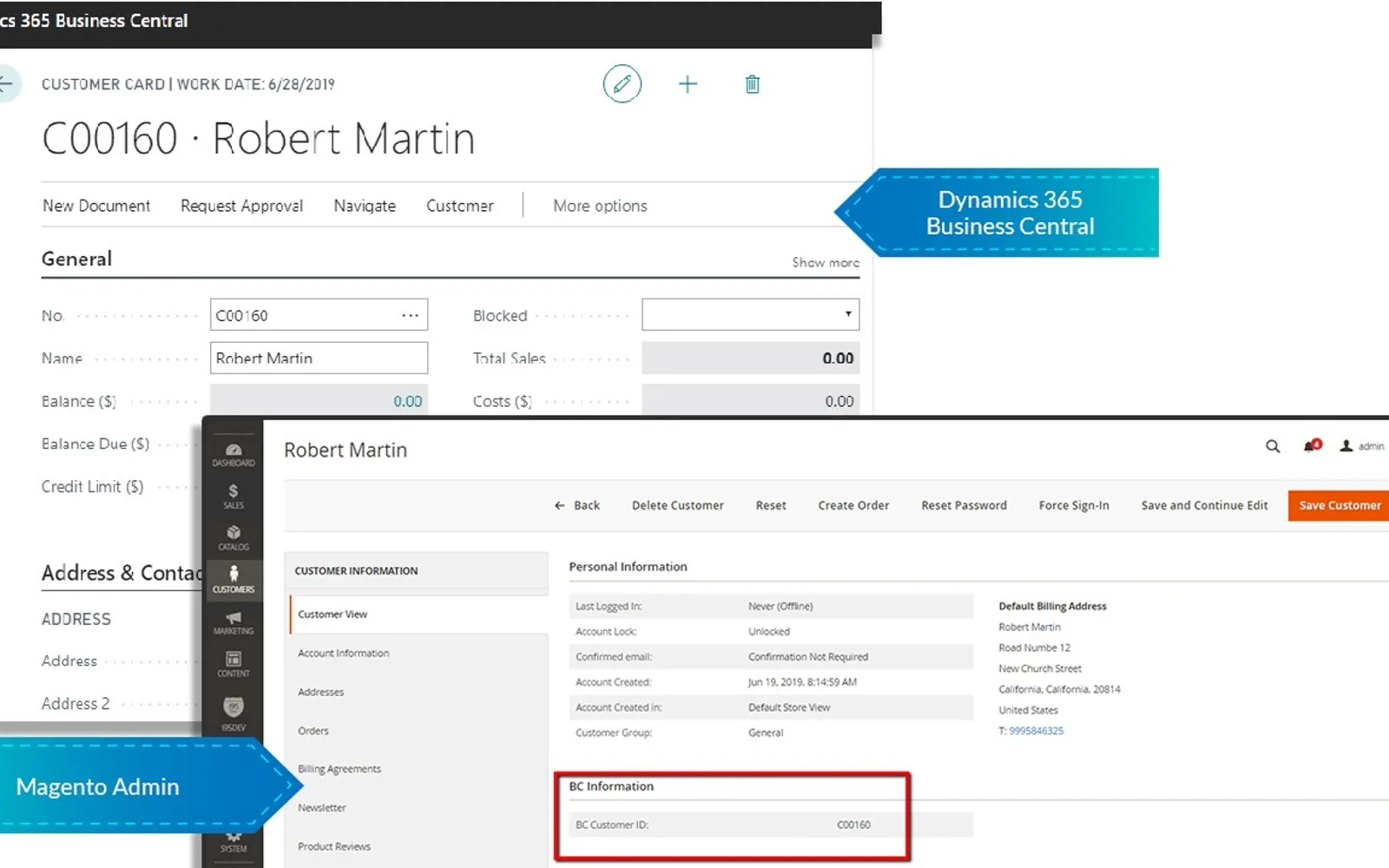1389x868 pixels.
Task: Open Customer menu in Business Central
Action: pos(460,206)
